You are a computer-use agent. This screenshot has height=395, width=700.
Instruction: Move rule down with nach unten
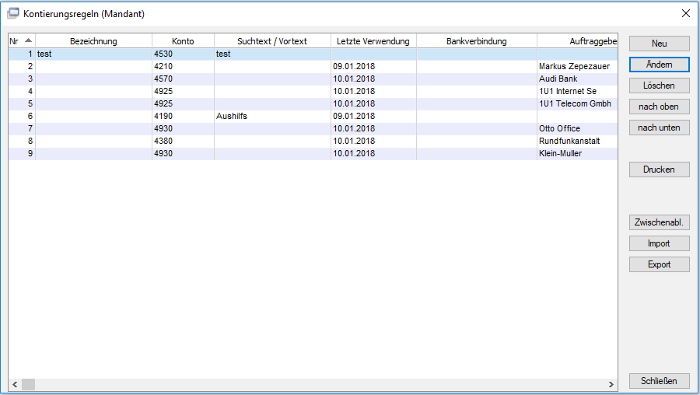click(659, 128)
